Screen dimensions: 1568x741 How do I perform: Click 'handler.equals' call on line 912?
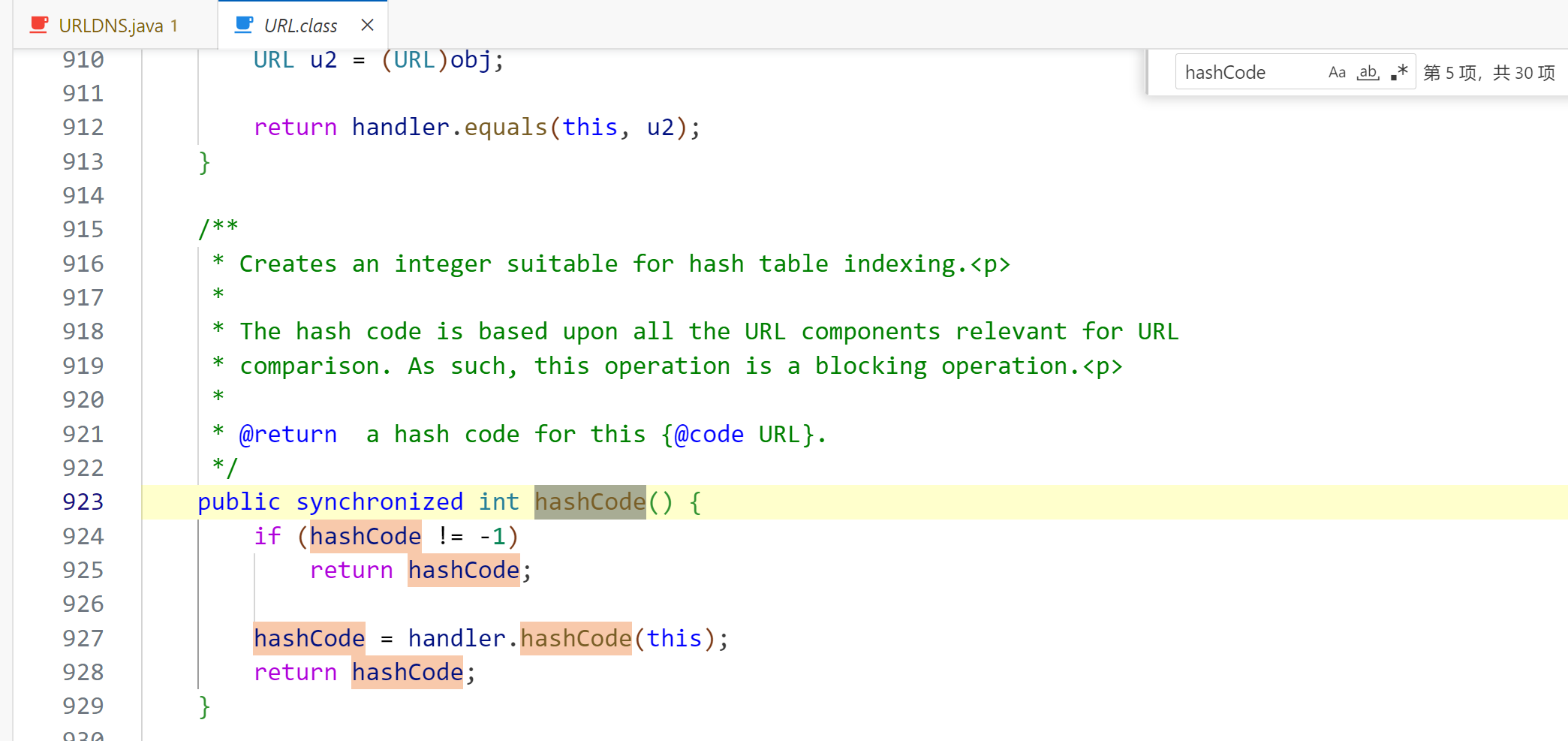coord(450,127)
